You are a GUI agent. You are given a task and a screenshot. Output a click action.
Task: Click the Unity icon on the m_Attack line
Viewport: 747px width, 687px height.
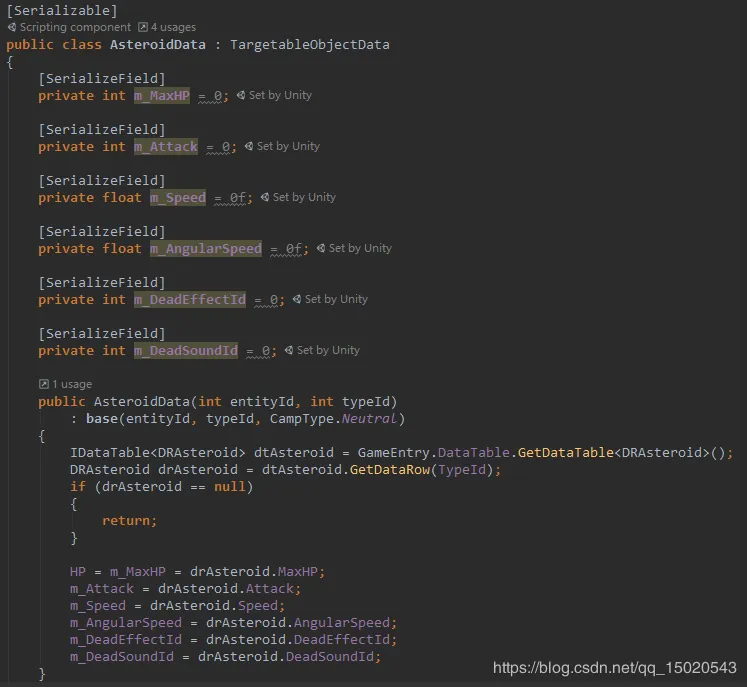(249, 146)
